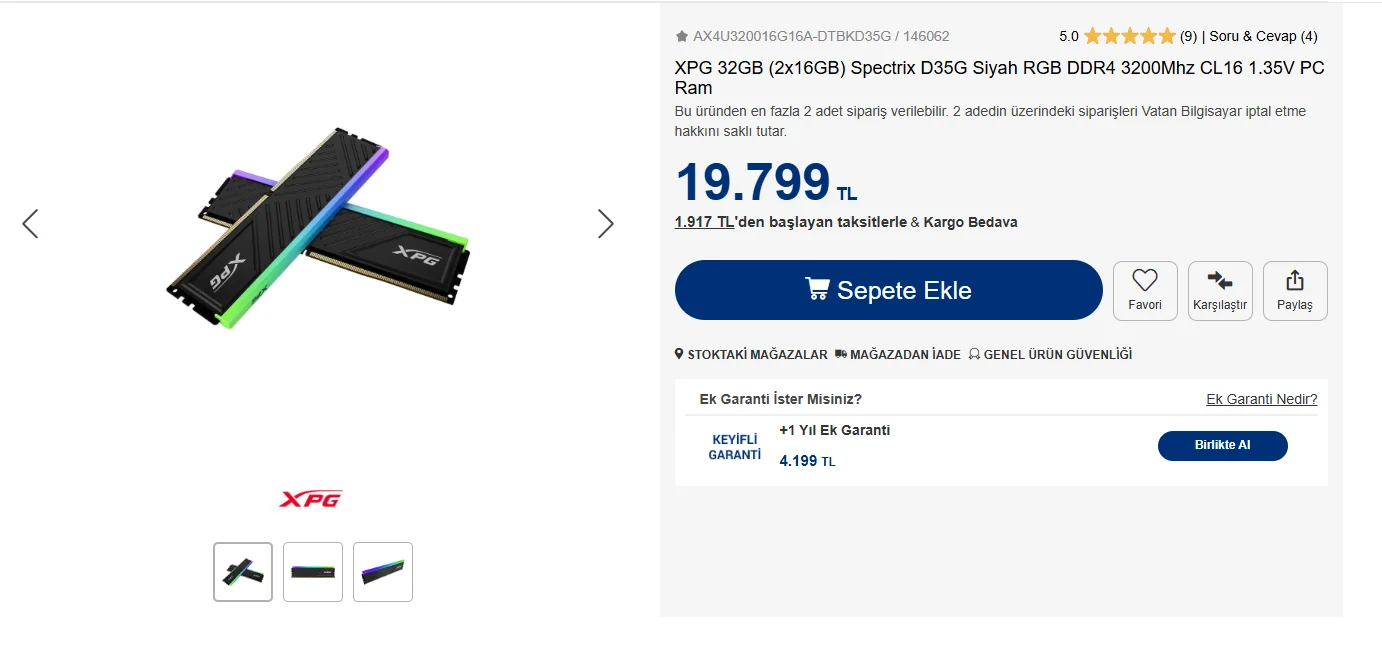Open Genel Ürün Güvenliği information

click(x=1050, y=354)
